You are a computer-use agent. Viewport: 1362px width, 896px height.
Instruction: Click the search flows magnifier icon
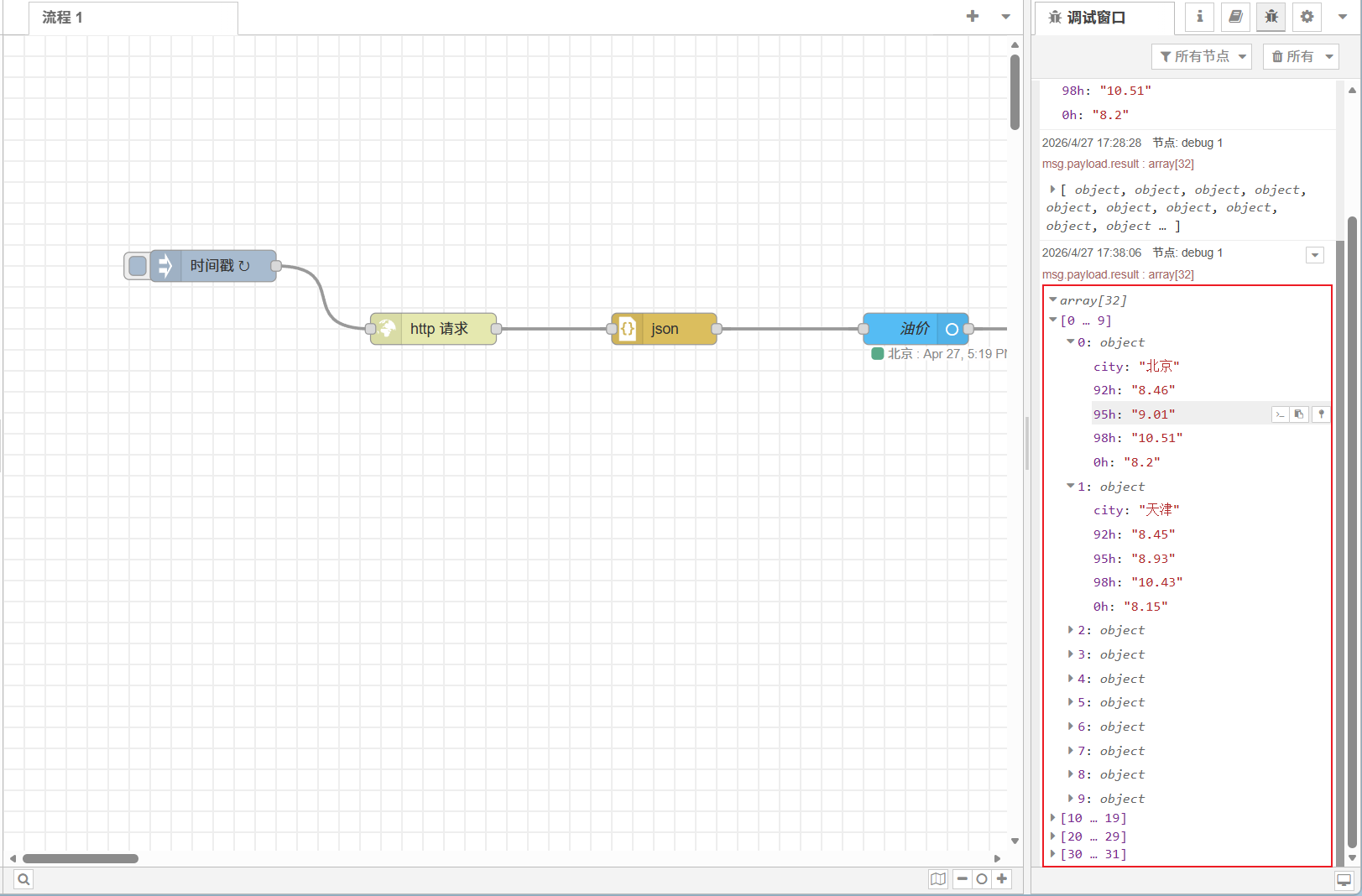23,879
